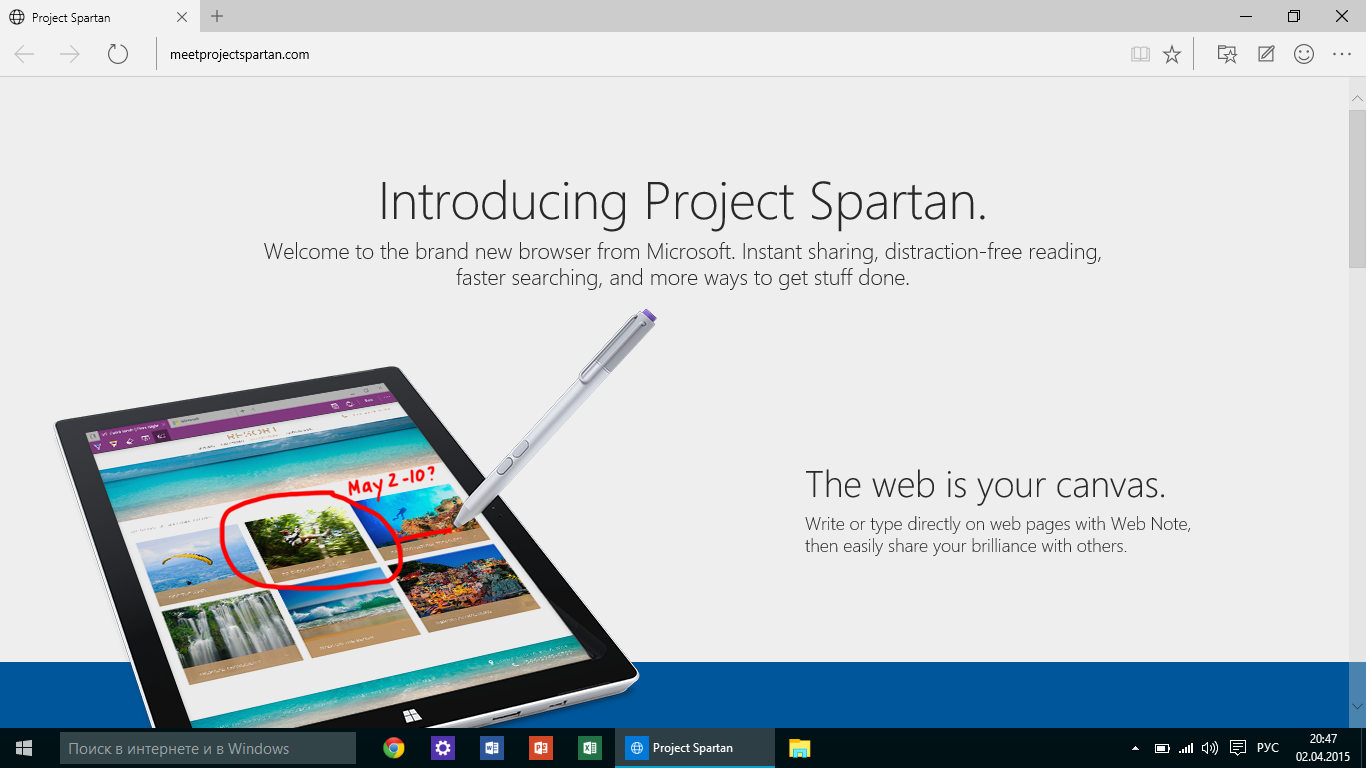Click the Windows search box in taskbar
Image resolution: width=1366 pixels, height=768 pixels.
[208, 748]
